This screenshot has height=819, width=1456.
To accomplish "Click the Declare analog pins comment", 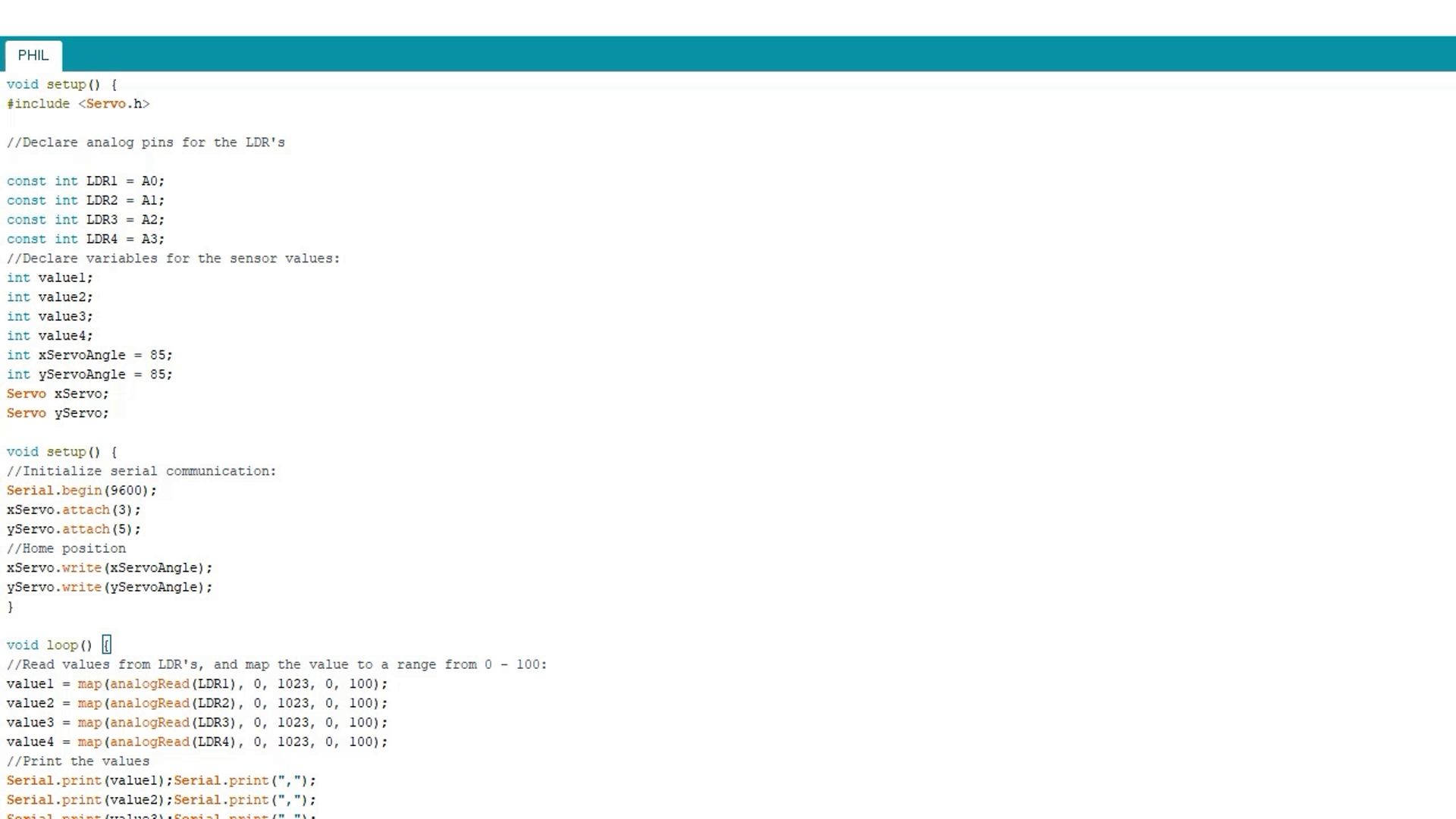I will [146, 143].
